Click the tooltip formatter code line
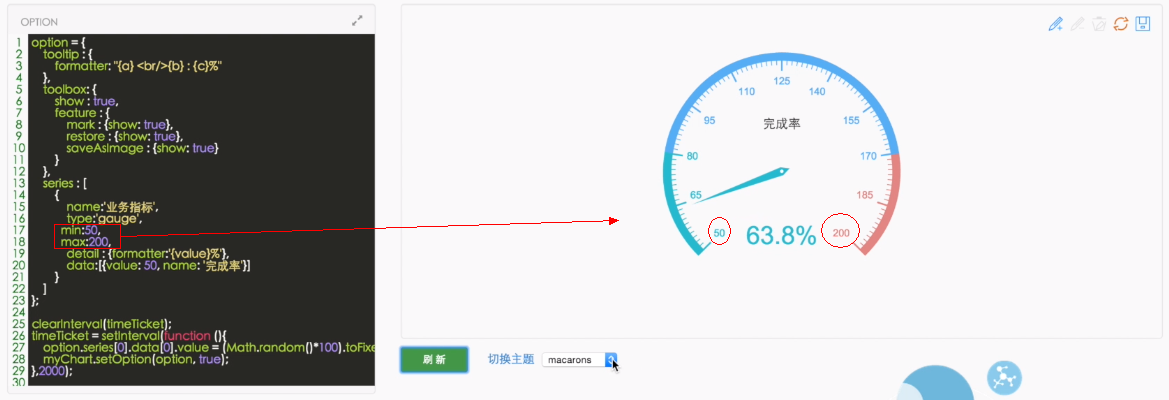 click(139, 66)
